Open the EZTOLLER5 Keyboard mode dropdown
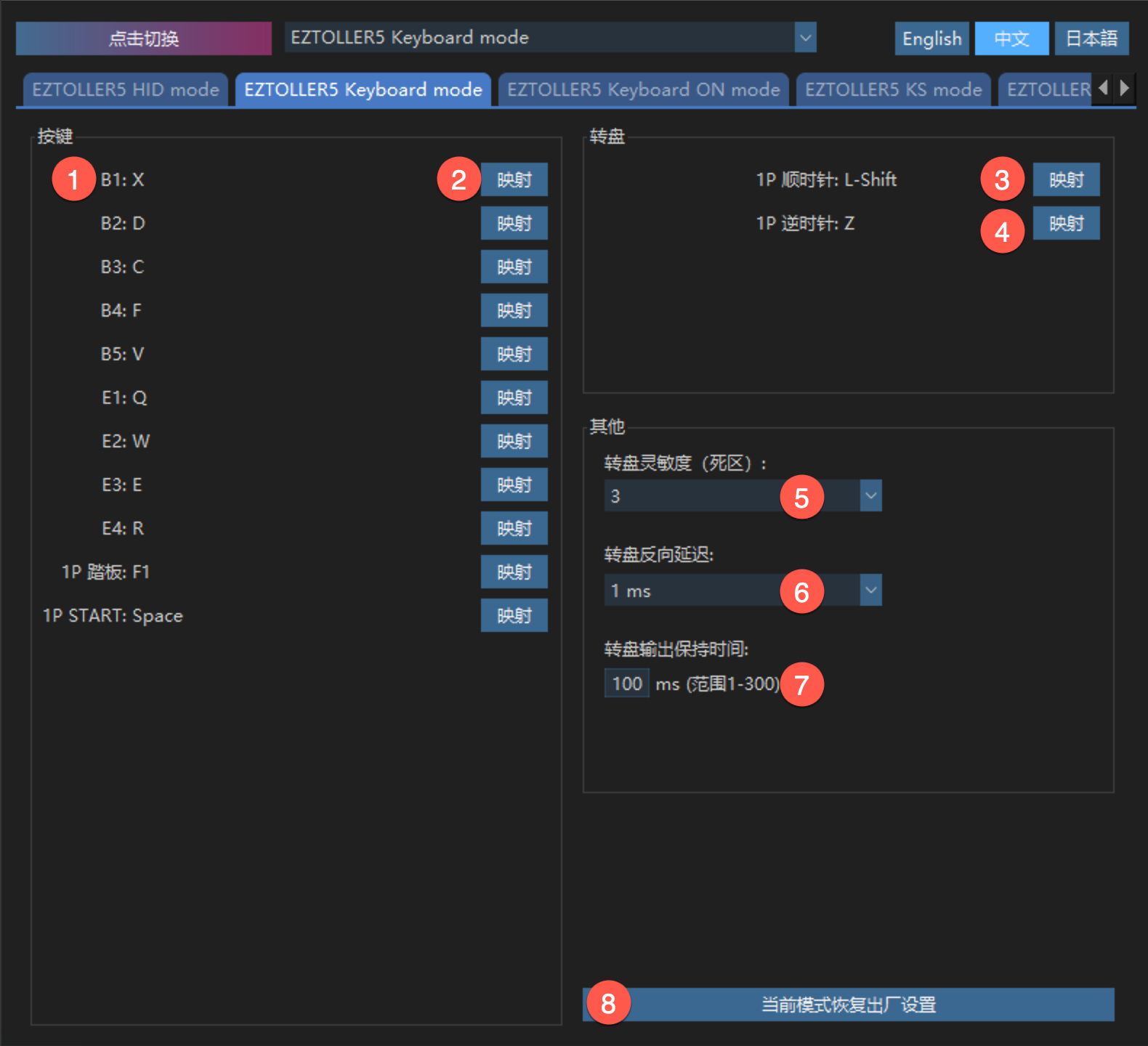The height and width of the screenshot is (1046, 1148). [x=551, y=38]
